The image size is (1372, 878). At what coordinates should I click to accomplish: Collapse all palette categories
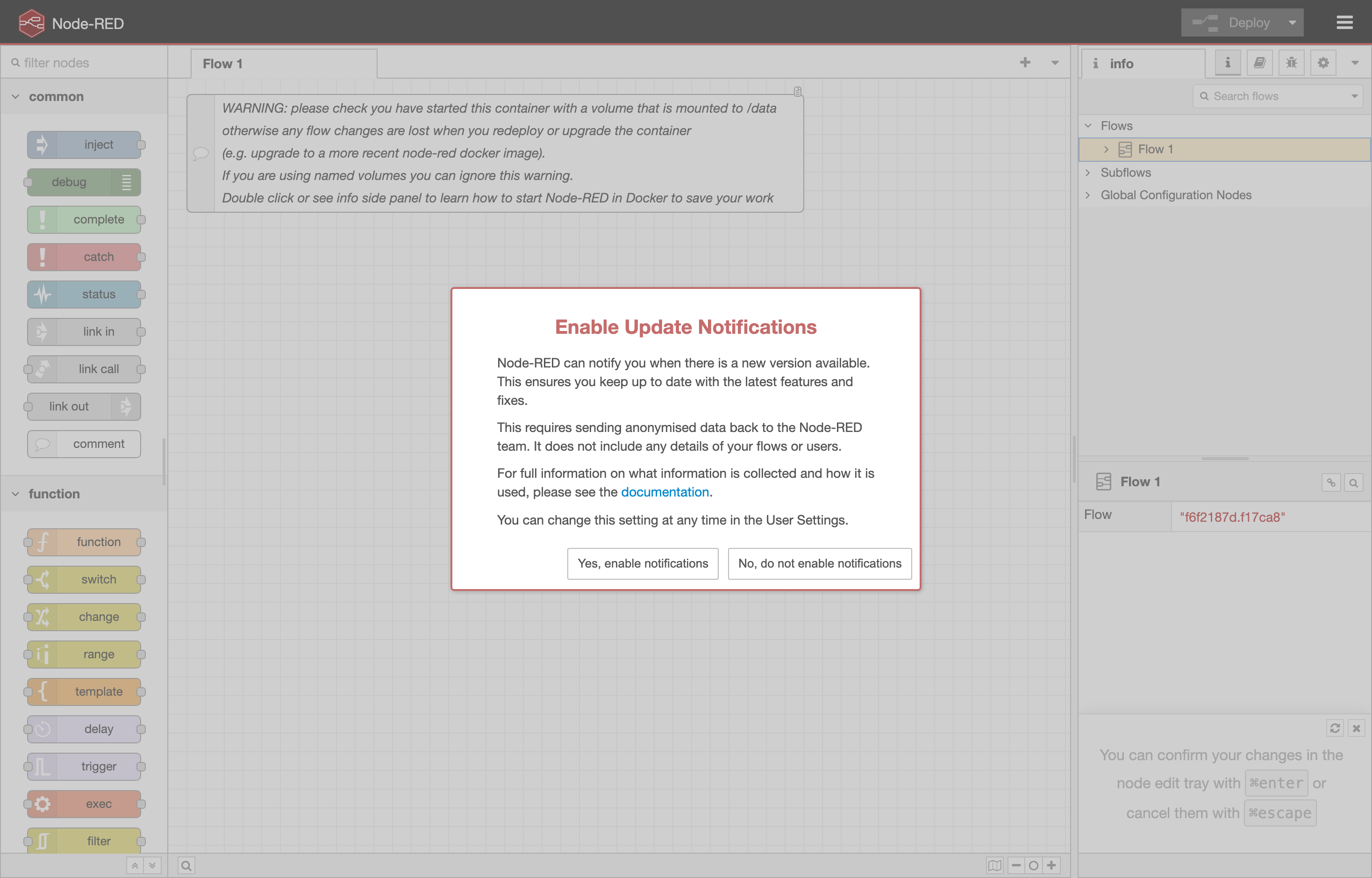(135, 865)
